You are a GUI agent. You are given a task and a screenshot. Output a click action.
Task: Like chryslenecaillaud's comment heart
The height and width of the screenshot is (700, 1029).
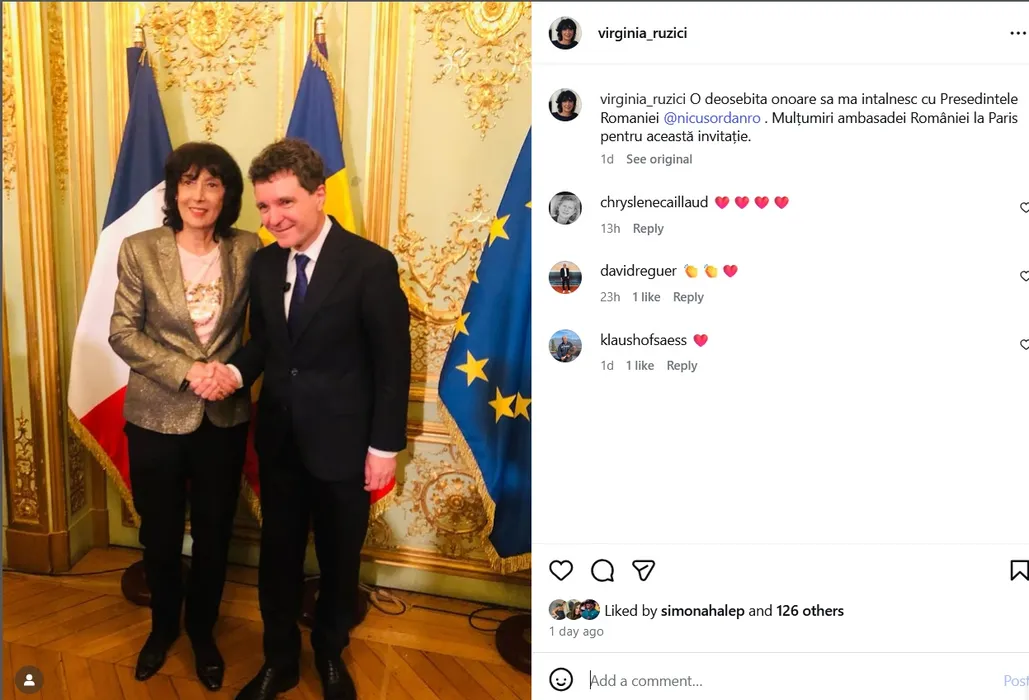point(1024,207)
